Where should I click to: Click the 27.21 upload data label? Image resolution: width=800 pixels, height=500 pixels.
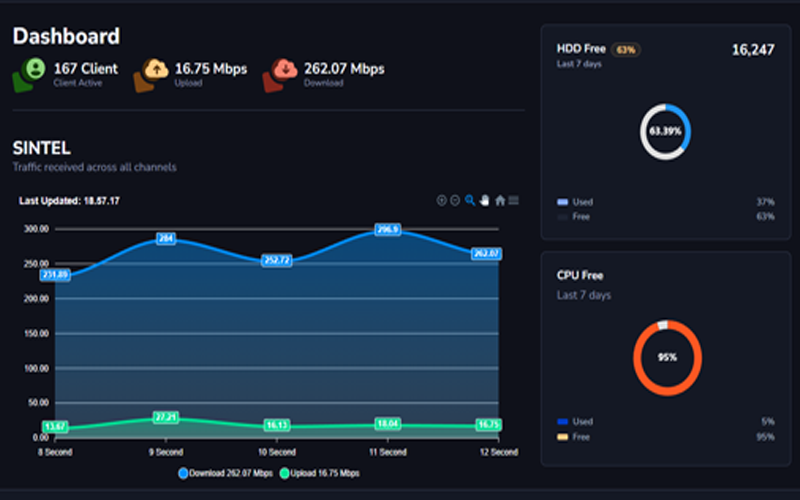tap(166, 416)
